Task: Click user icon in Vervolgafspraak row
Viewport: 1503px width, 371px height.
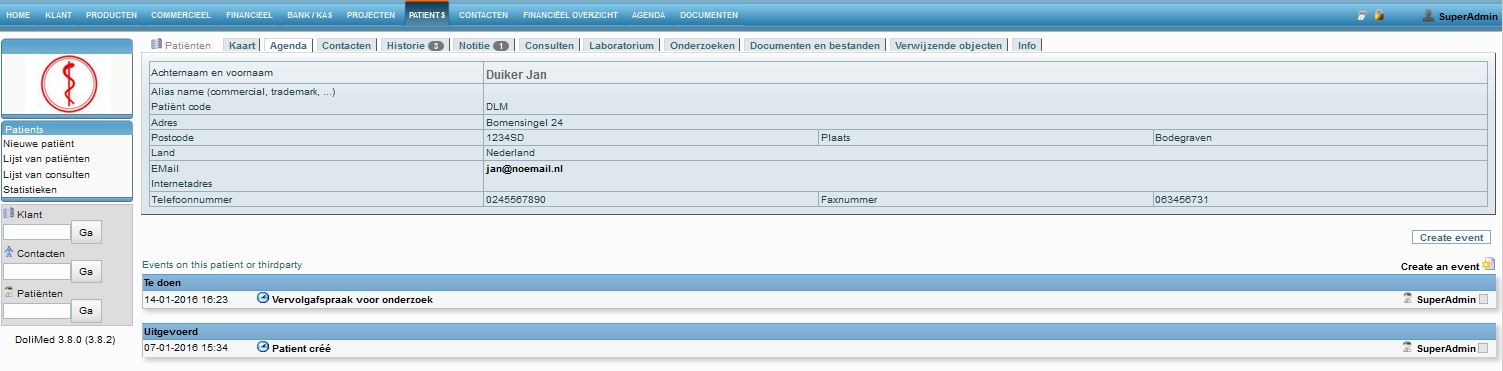Action: coord(1408,299)
